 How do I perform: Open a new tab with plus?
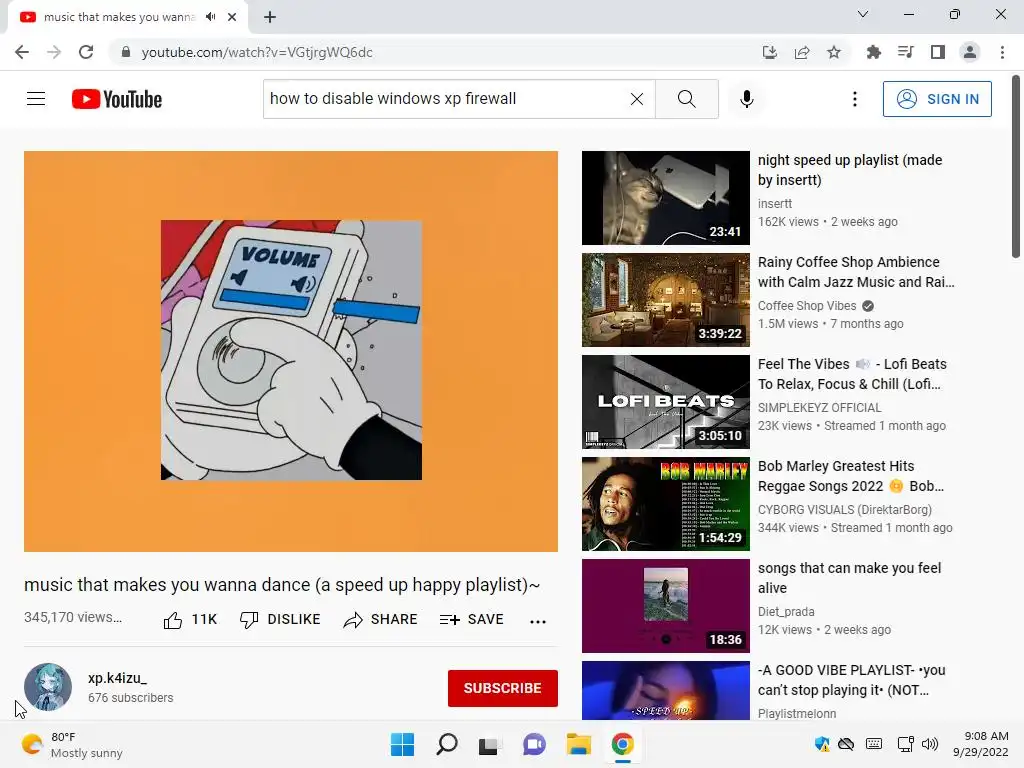coord(270,17)
